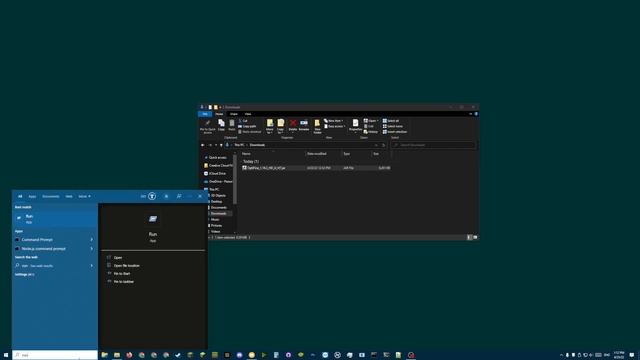Select the Web filter tab in search
640x360 pixels.
pos(69,196)
